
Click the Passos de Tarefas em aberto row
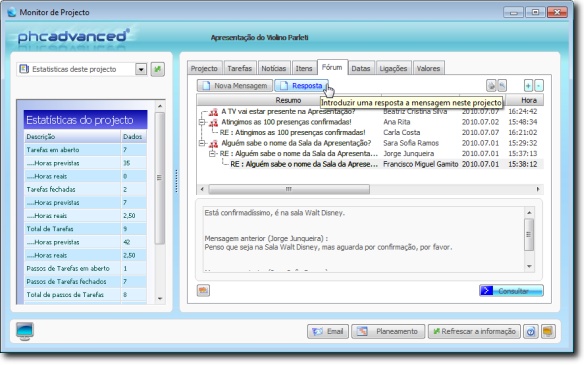tap(85, 268)
